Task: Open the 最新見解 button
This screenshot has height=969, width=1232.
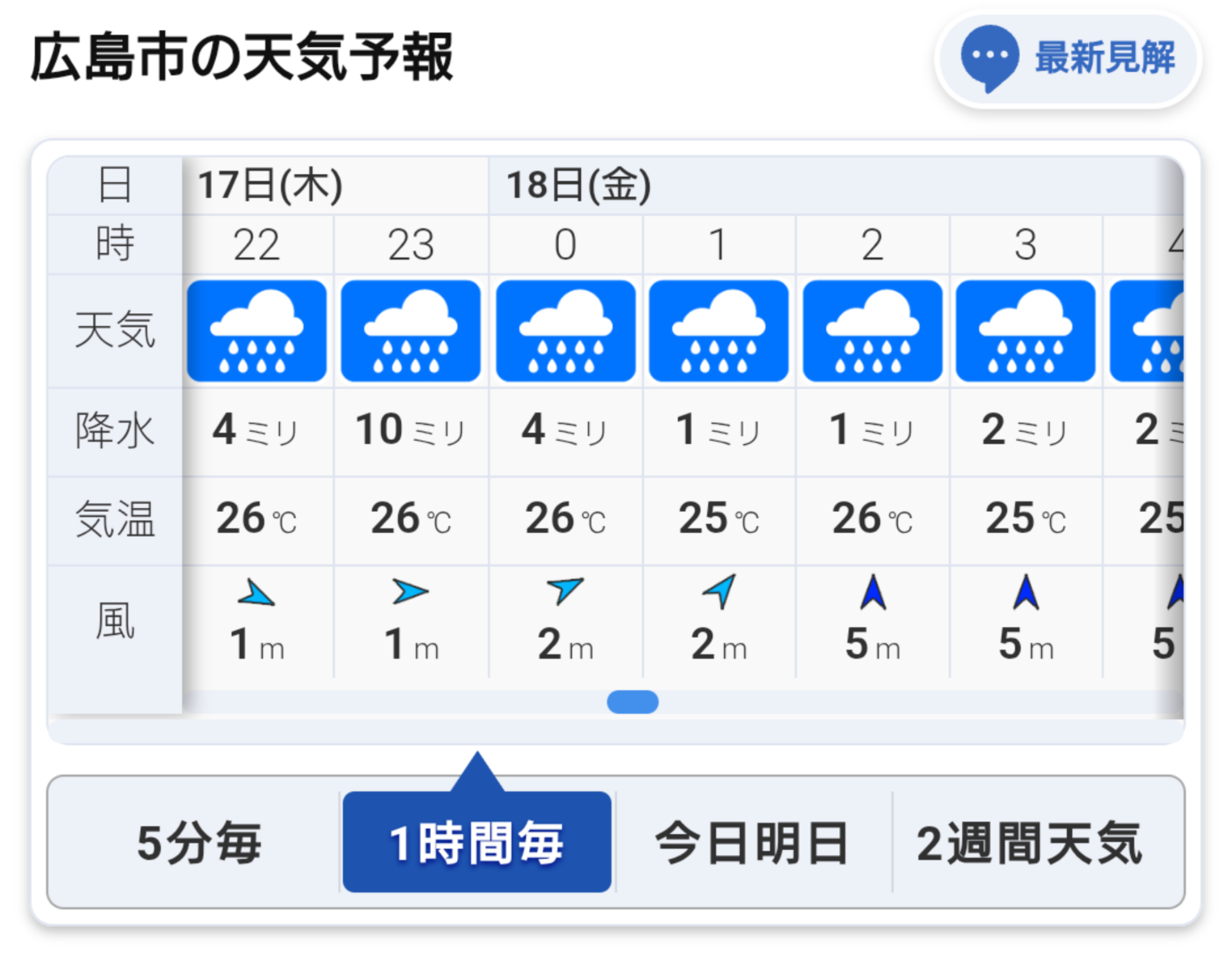Action: tap(1068, 59)
